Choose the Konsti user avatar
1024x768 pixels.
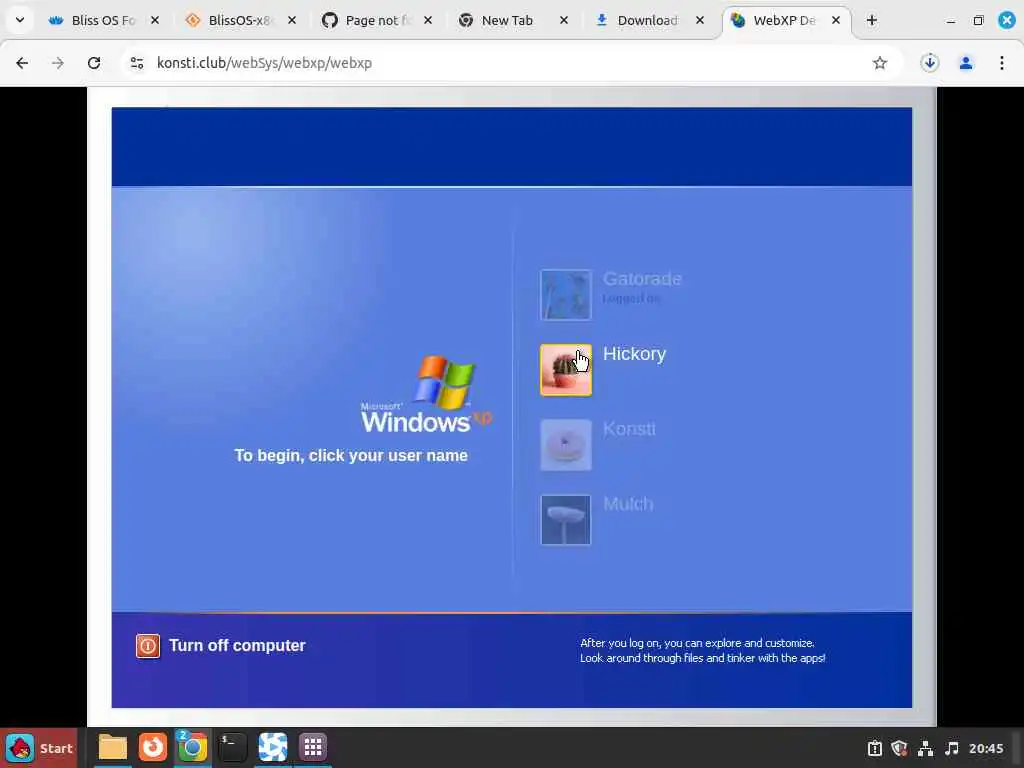566,445
